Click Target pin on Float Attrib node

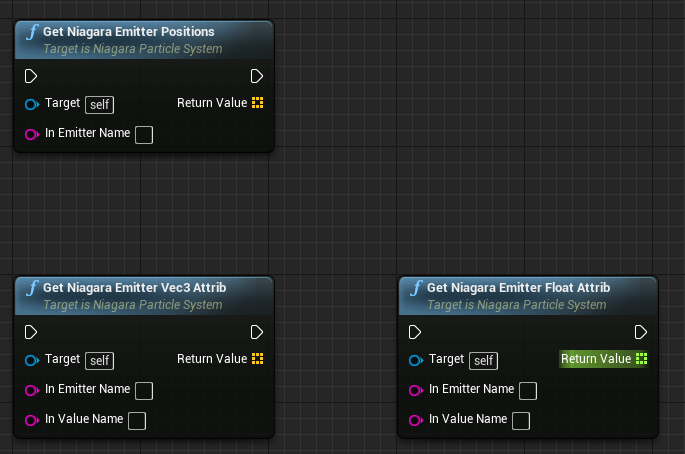416,360
